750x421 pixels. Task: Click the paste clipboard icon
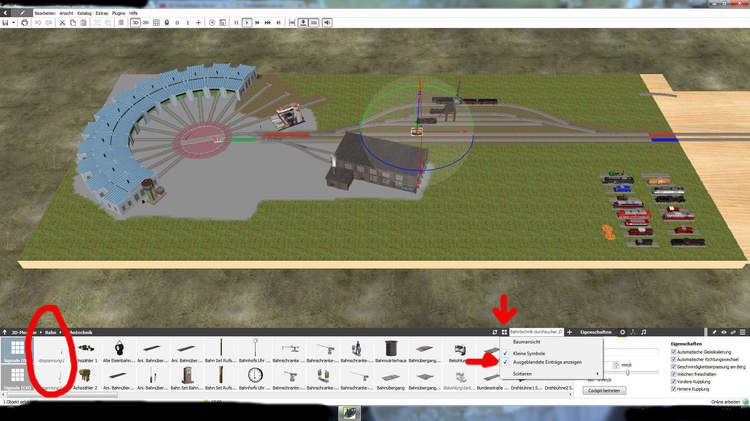[84, 22]
